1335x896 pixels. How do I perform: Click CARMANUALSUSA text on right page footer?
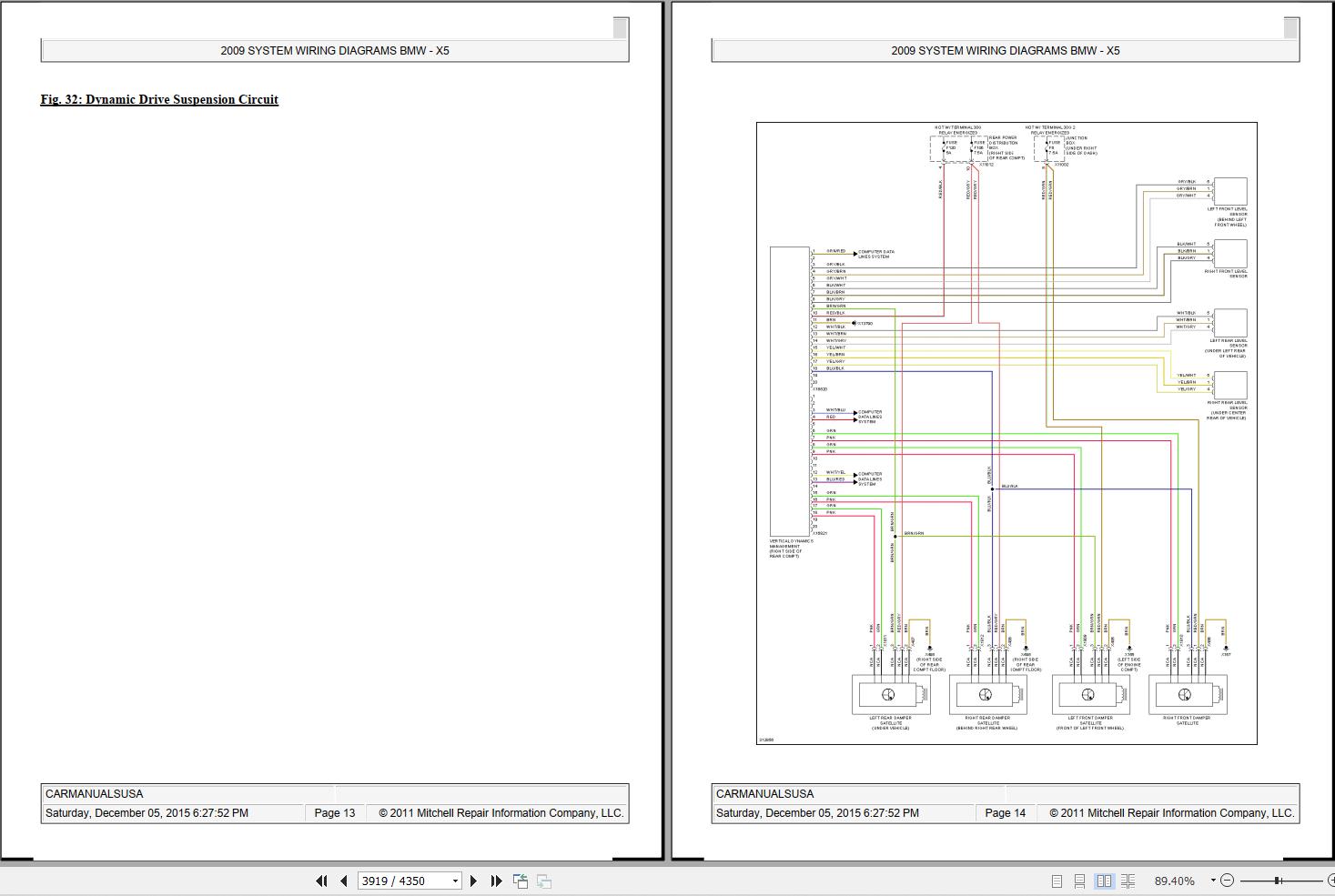(x=765, y=794)
